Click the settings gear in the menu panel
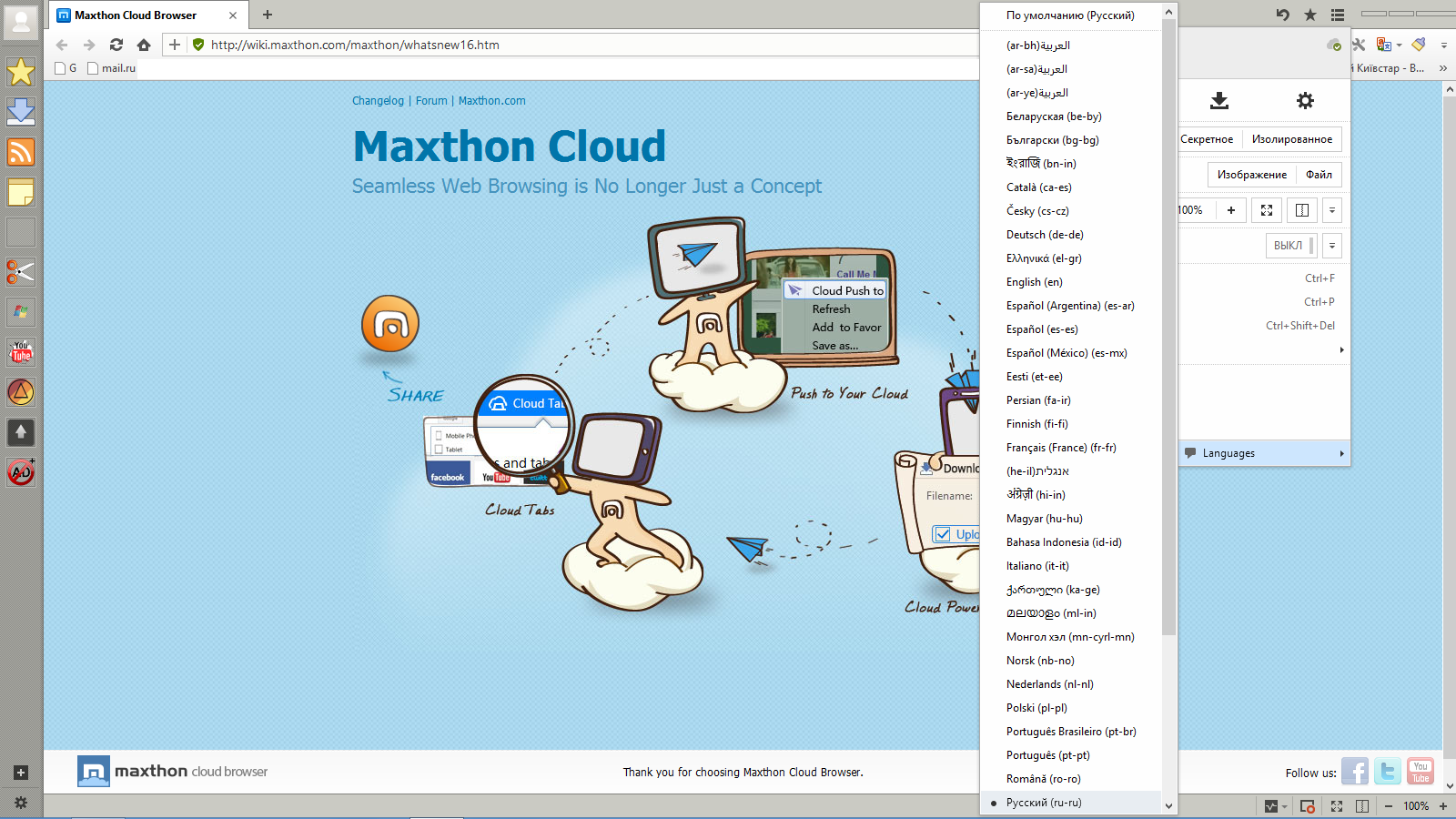 click(x=1305, y=101)
